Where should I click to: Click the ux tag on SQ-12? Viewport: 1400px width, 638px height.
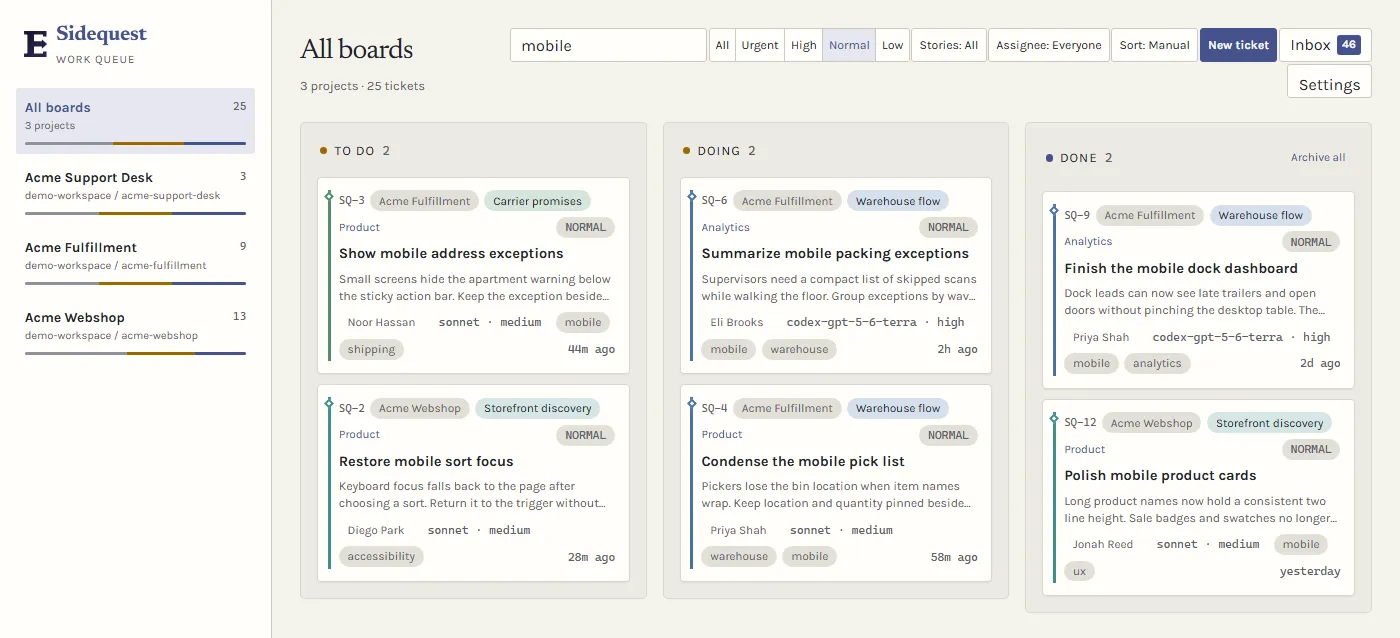1079,571
